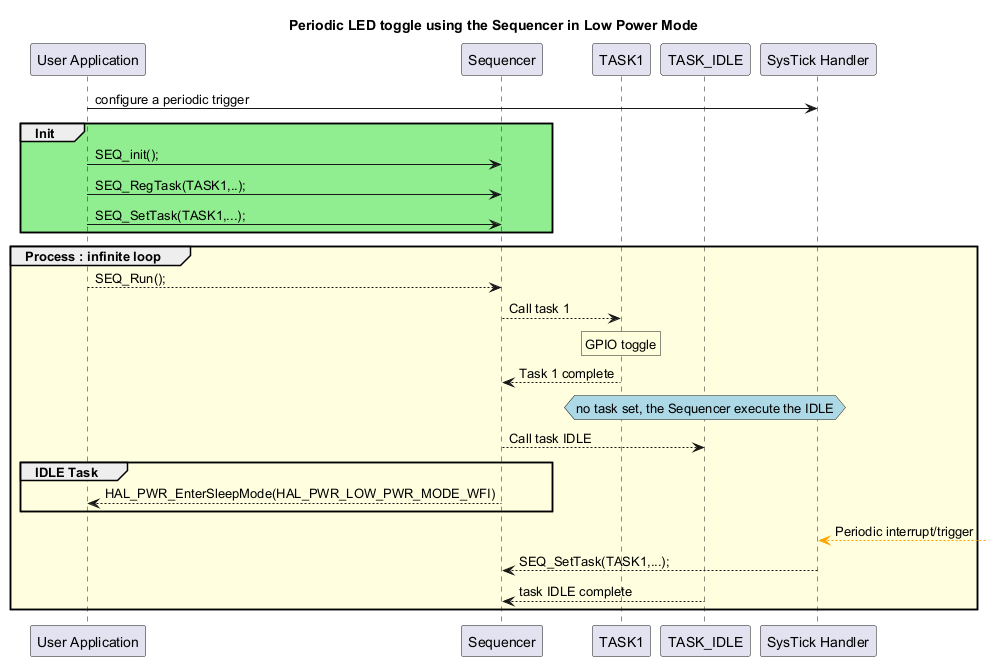Click the TASK1 participant box

[620, 59]
